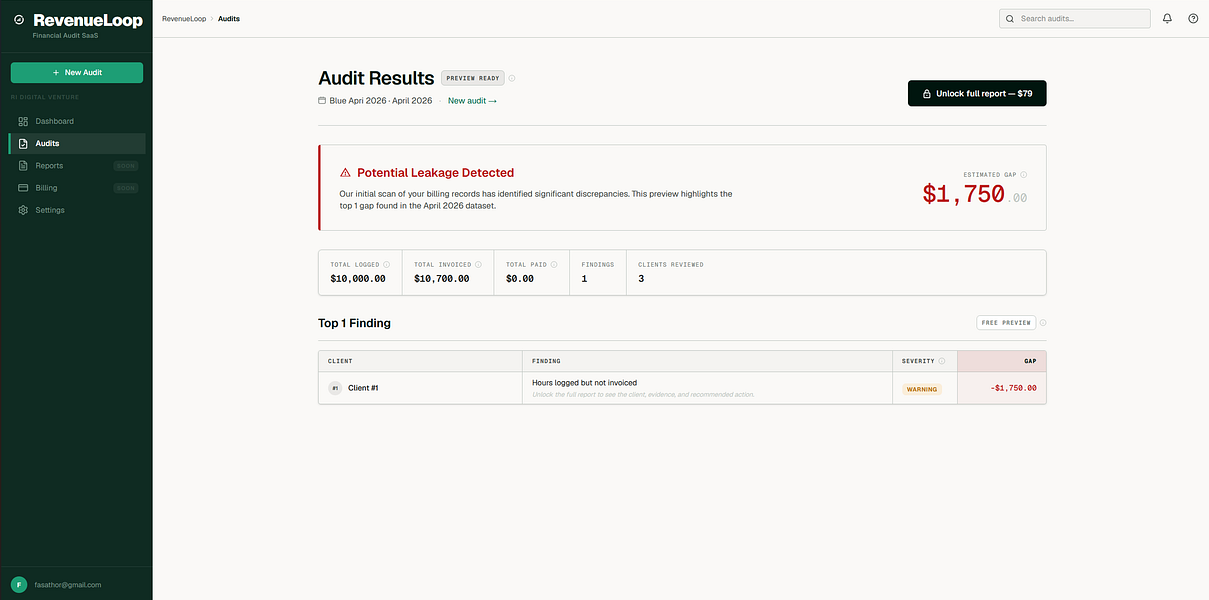Click the $0.00 total paid value
1209x600 pixels.
click(x=520, y=279)
